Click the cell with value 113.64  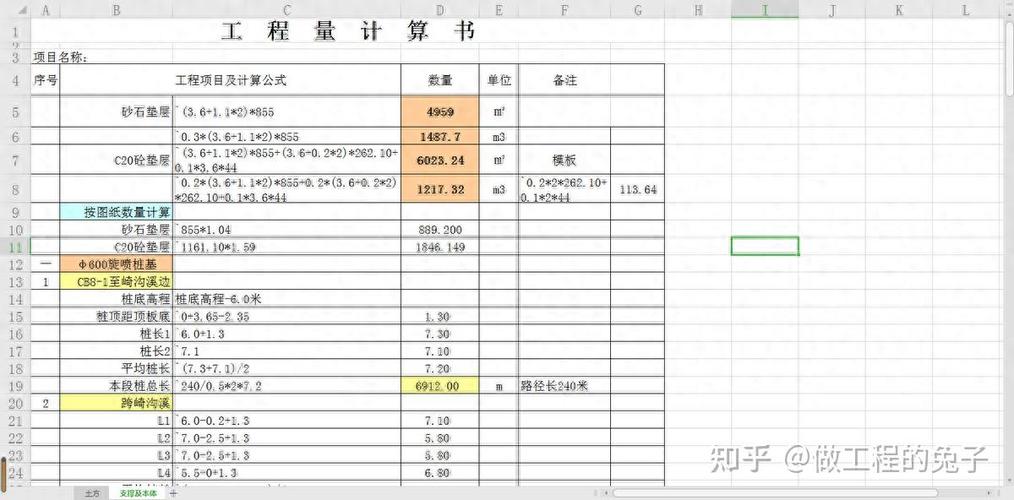point(638,190)
